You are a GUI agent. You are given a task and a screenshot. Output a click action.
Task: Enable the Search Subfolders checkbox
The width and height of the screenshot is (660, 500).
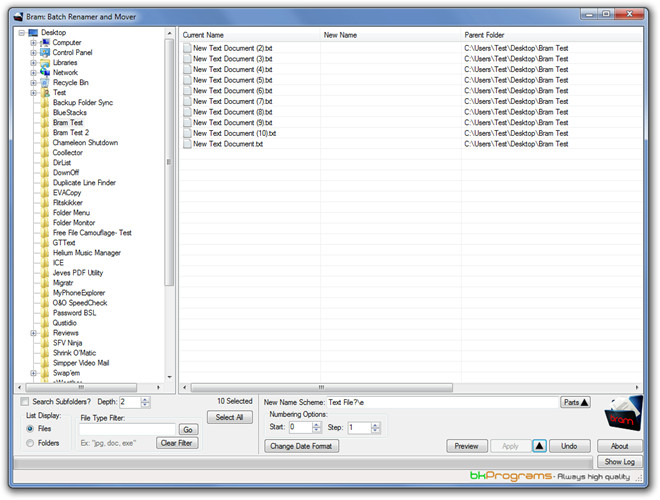point(25,402)
